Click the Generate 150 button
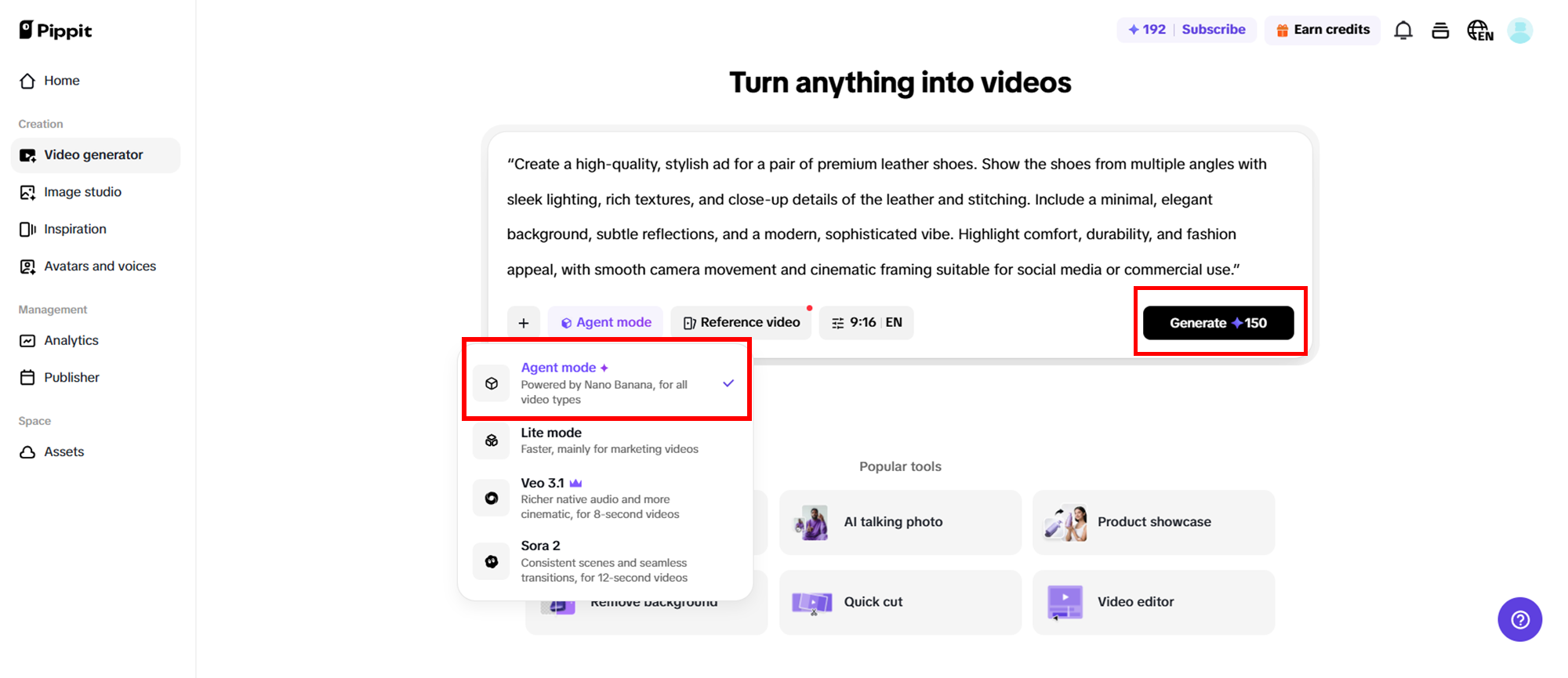 tap(1218, 323)
